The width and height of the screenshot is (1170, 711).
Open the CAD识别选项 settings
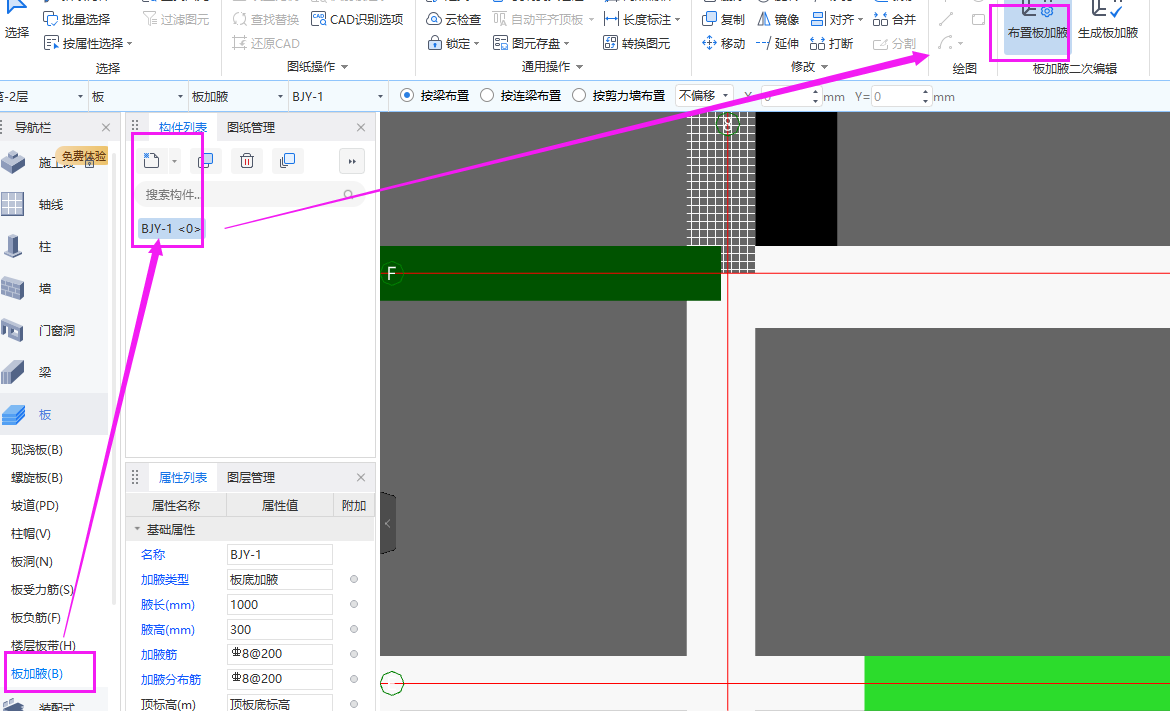coord(357,19)
